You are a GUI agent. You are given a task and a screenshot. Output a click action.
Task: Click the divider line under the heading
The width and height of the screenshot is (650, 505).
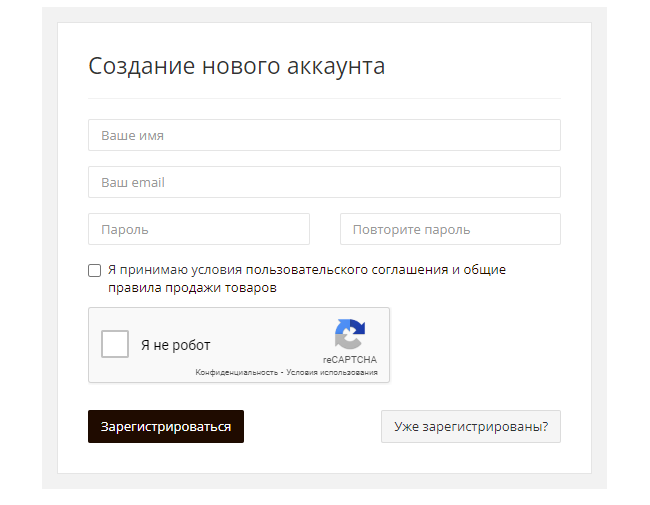click(x=324, y=99)
